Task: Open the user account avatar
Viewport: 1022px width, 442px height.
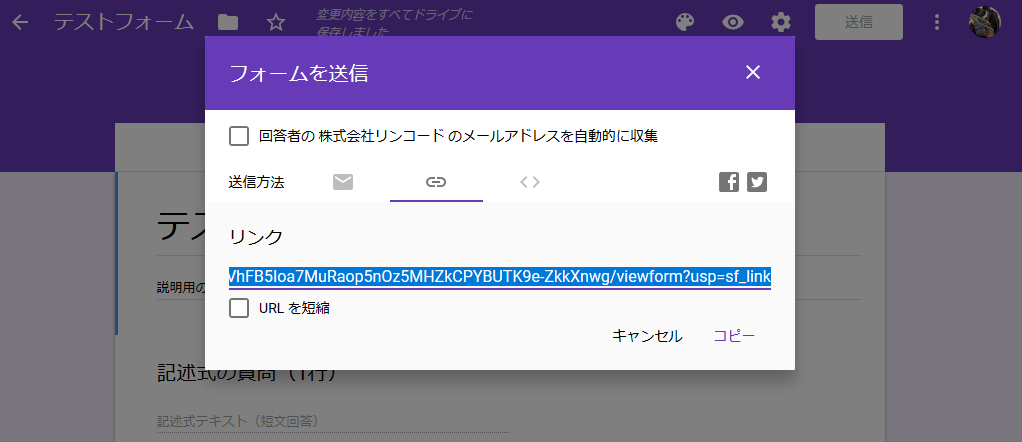Action: point(984,22)
